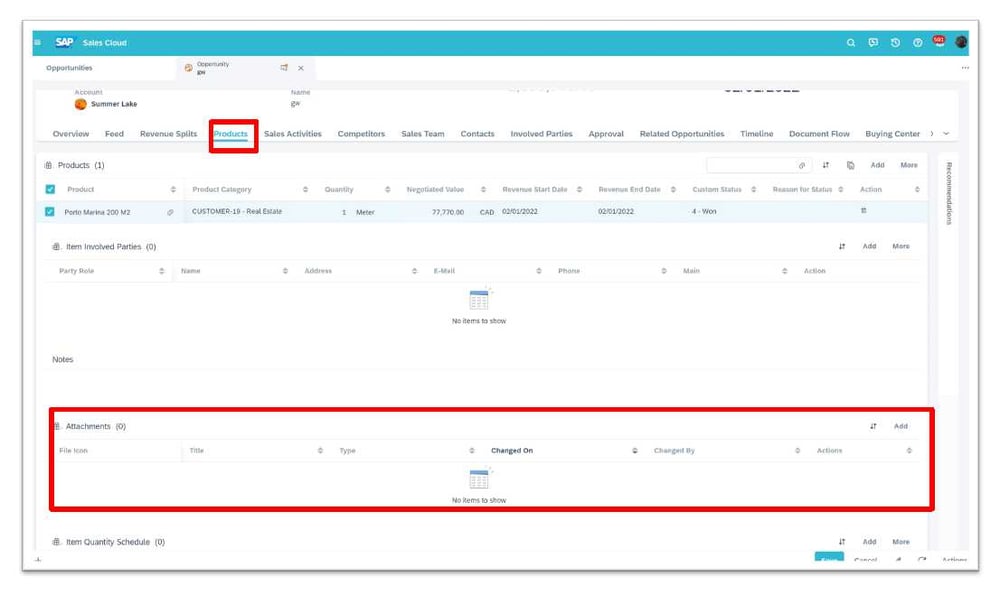Open the Buying Center tab
This screenshot has width=1000, height=595.
click(892, 134)
